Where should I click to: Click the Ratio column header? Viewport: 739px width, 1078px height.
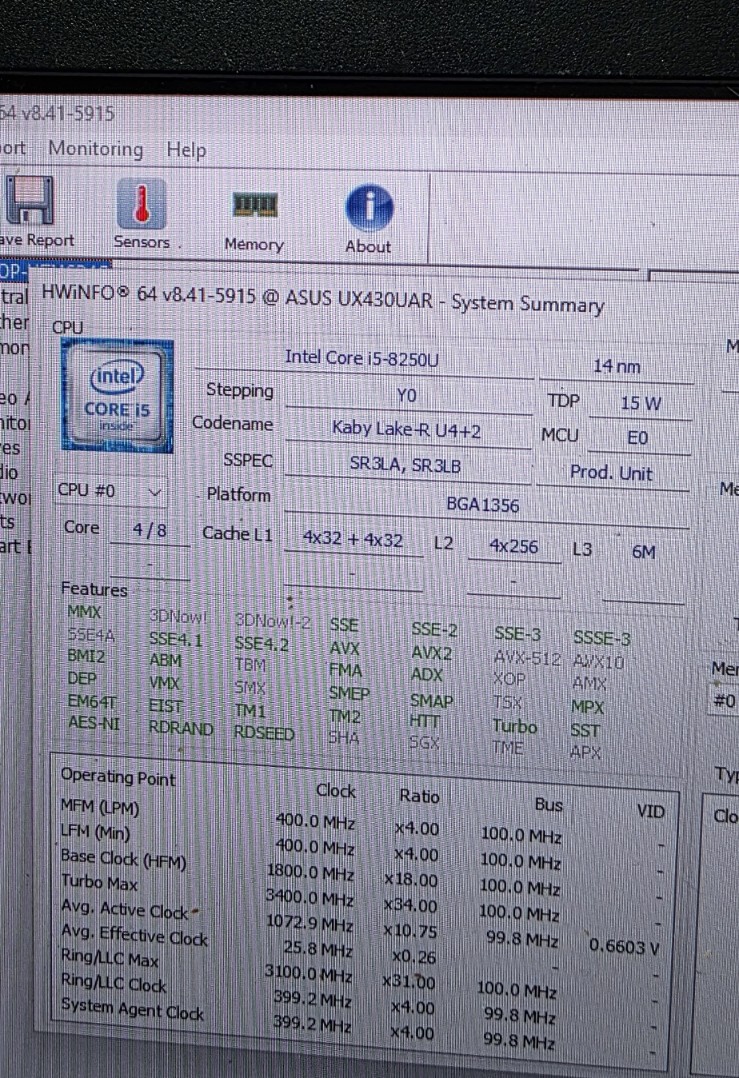(x=419, y=796)
